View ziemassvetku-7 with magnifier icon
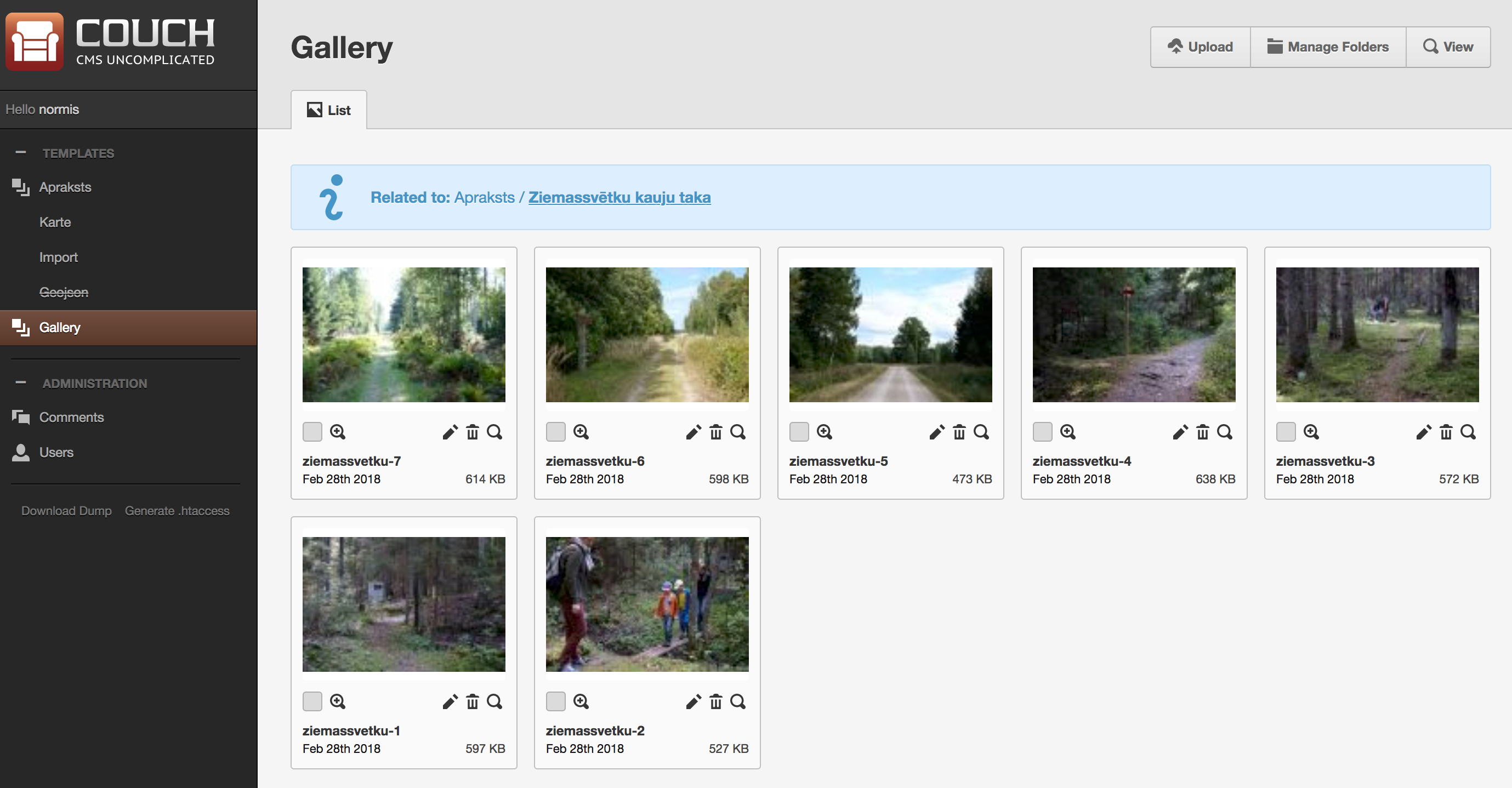Viewport: 1512px width, 788px height. pos(495,432)
